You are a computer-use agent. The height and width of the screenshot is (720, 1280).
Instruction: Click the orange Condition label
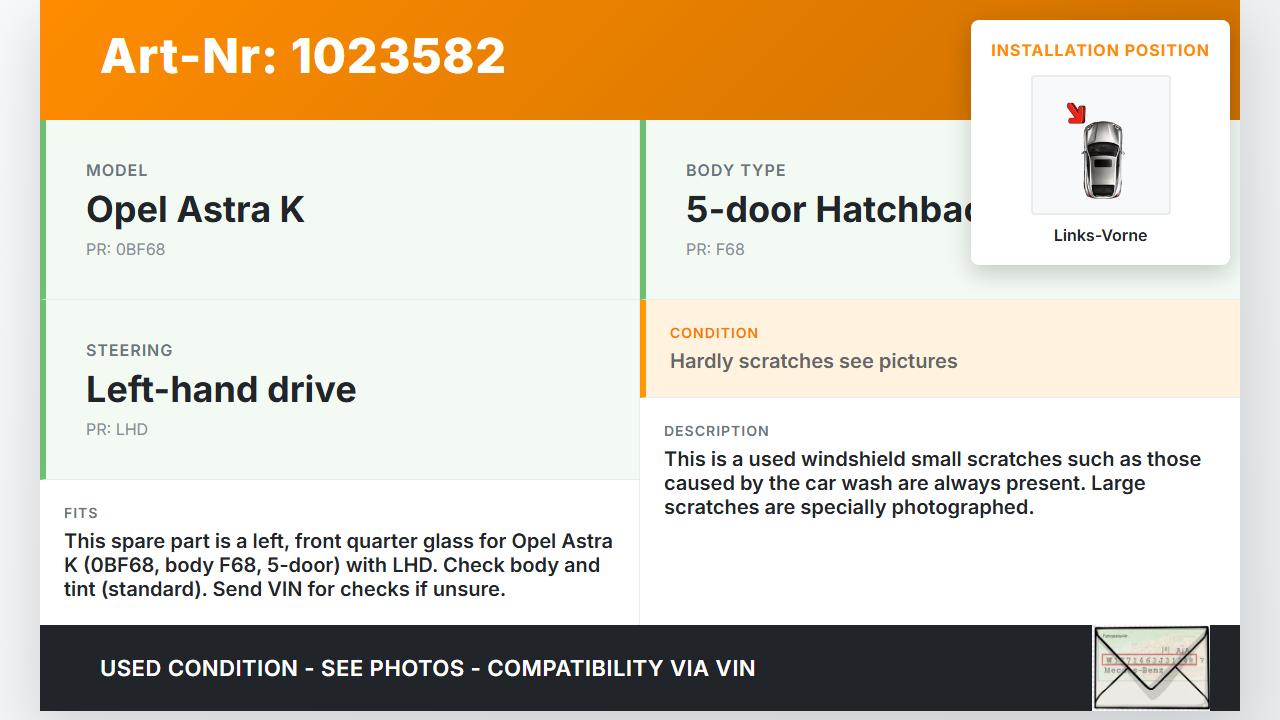click(714, 333)
